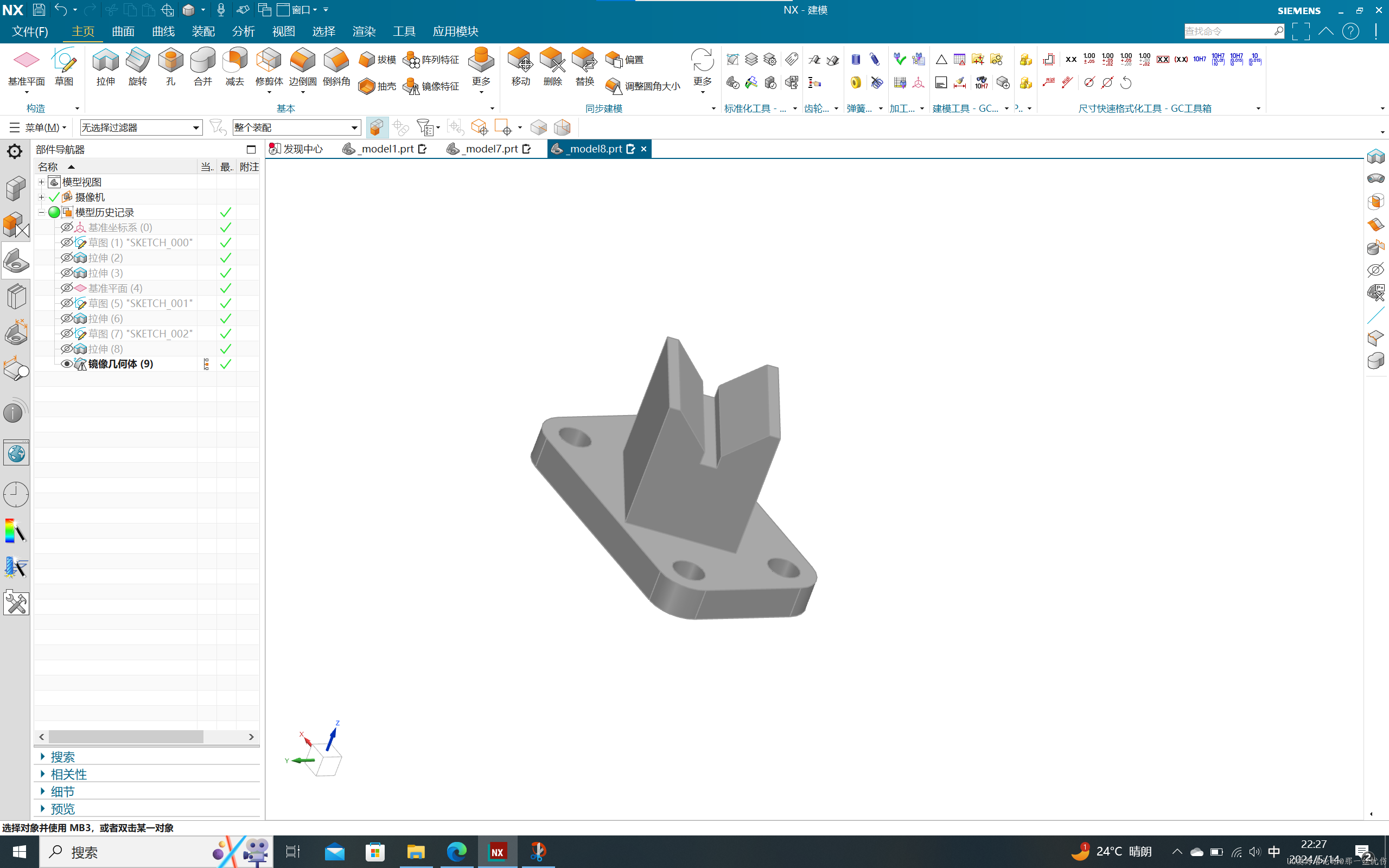Open the History clock sidebar icon
The height and width of the screenshot is (868, 1389).
click(16, 494)
